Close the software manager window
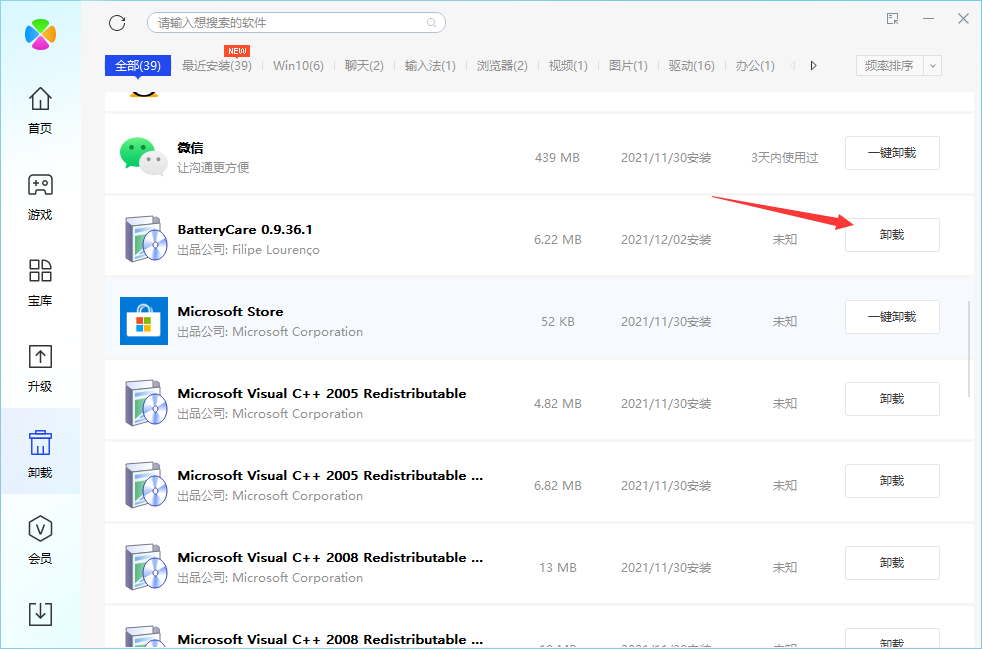Image resolution: width=982 pixels, height=649 pixels. pyautogui.click(x=963, y=19)
